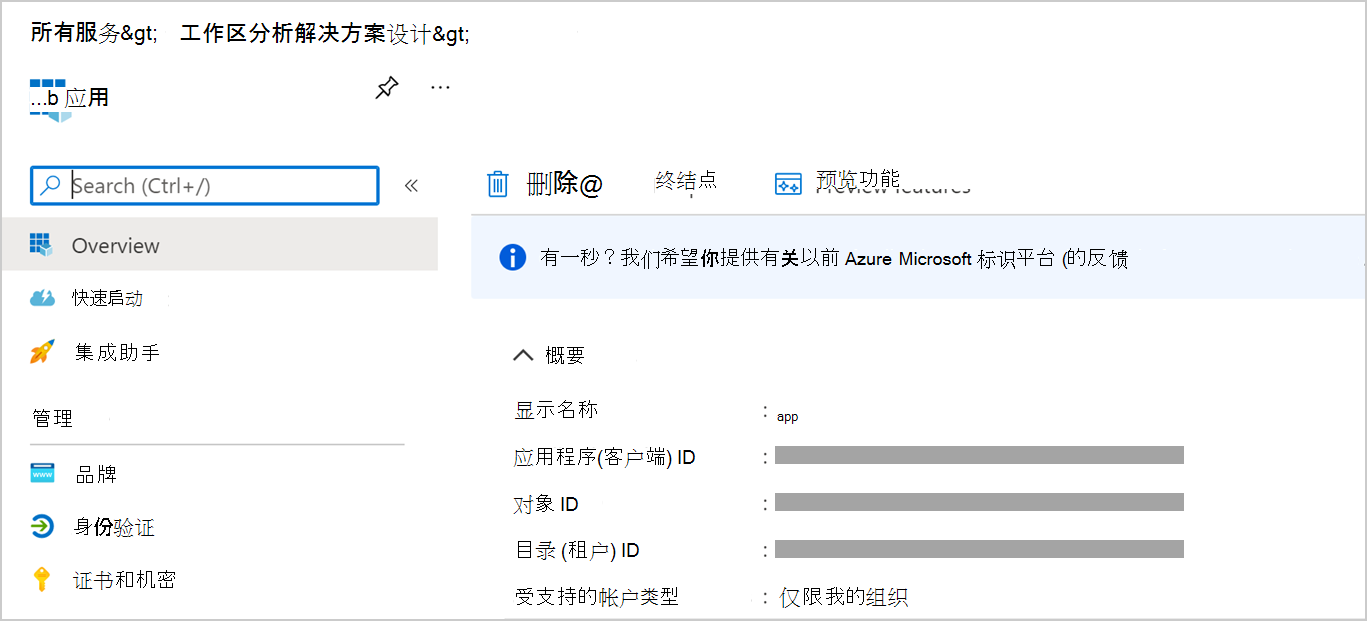Click the 品牌 branding www icon
This screenshot has width=1367, height=621.
(42, 473)
